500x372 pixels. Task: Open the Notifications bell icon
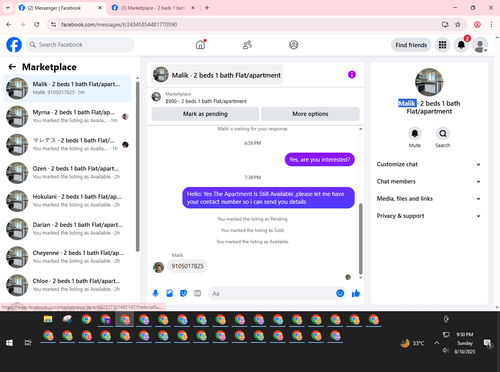(461, 45)
